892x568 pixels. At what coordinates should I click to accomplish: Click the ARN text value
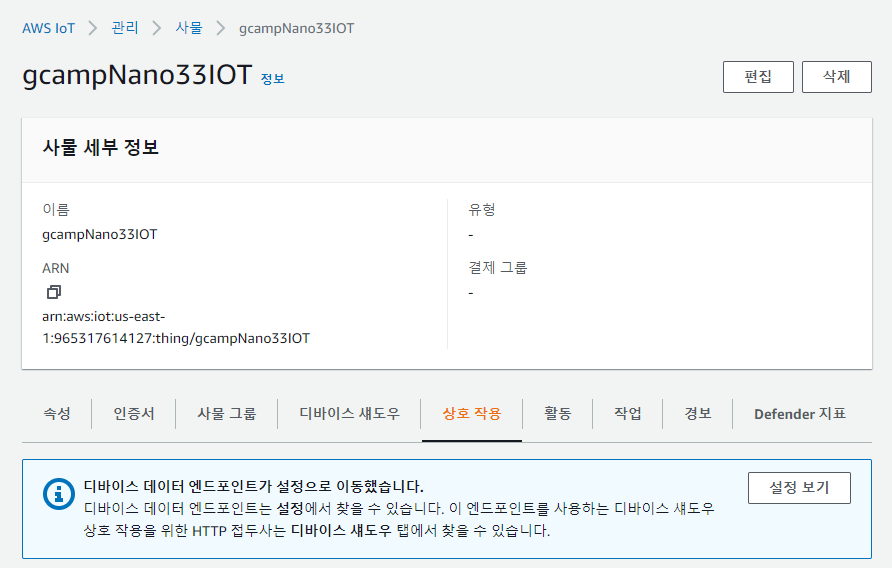pos(176,327)
